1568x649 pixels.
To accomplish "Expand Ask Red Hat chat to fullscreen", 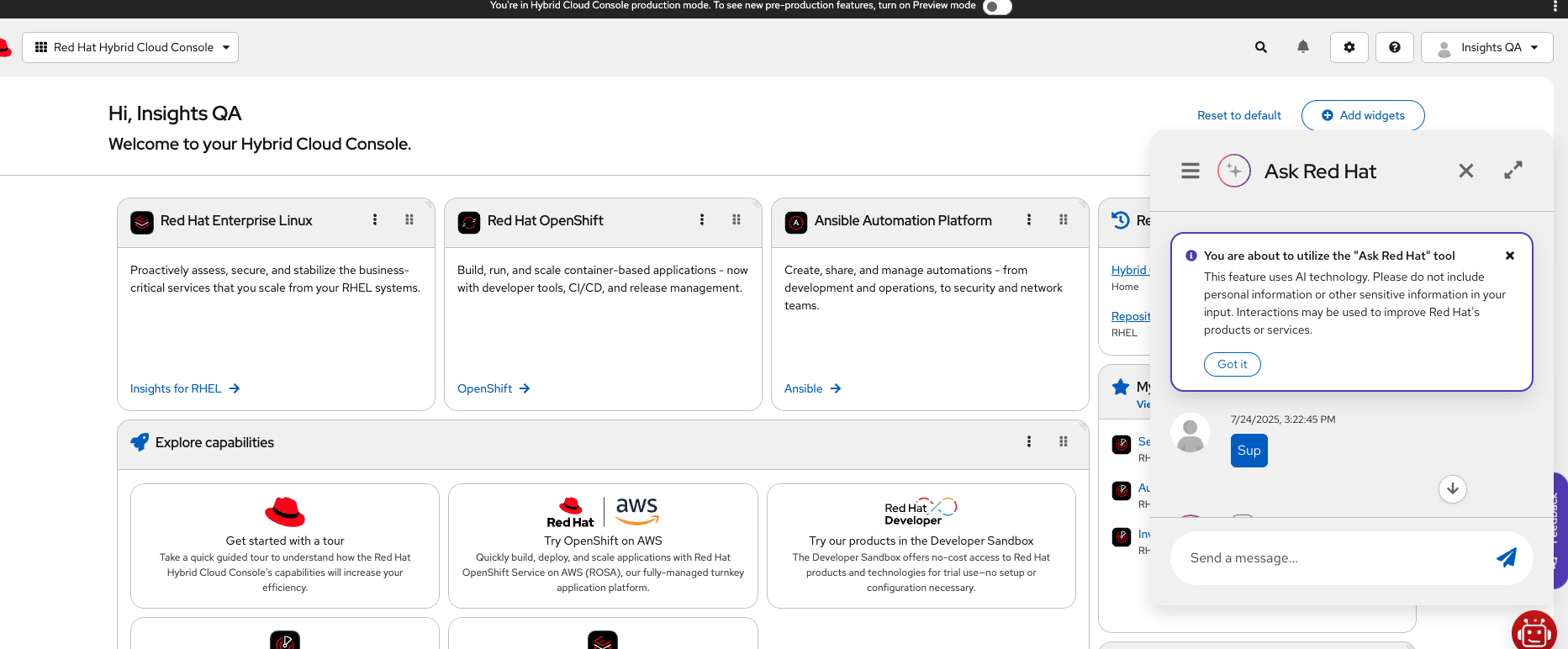I will click(1513, 171).
